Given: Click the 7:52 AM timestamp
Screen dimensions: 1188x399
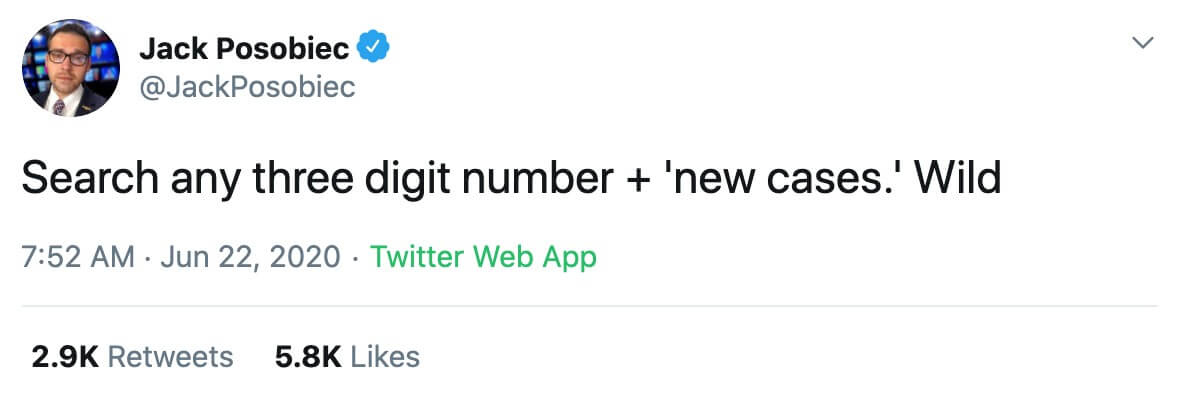Looking at the screenshot, I should (x=78, y=257).
